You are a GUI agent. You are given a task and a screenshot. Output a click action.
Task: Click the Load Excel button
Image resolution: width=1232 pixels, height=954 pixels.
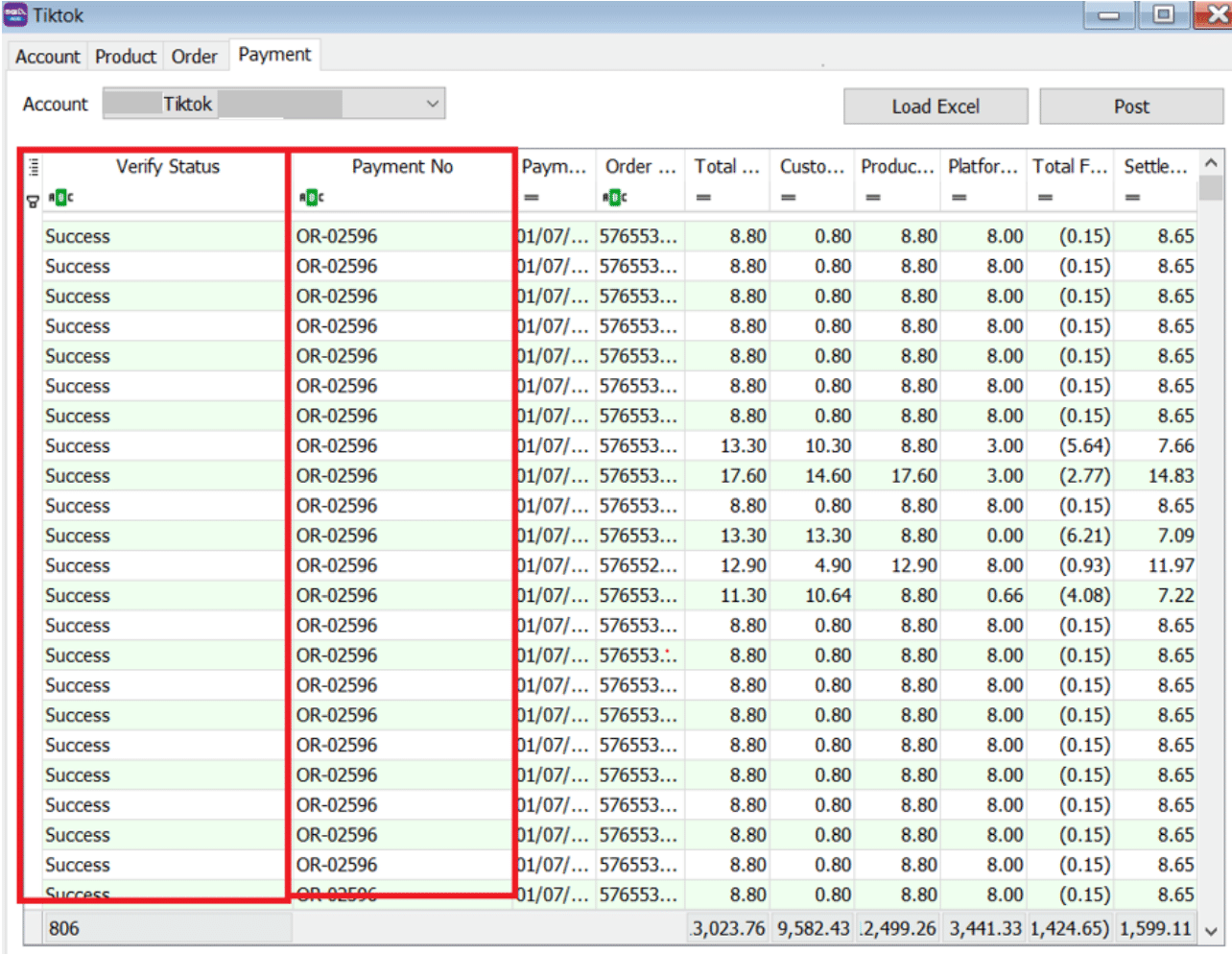(x=935, y=107)
